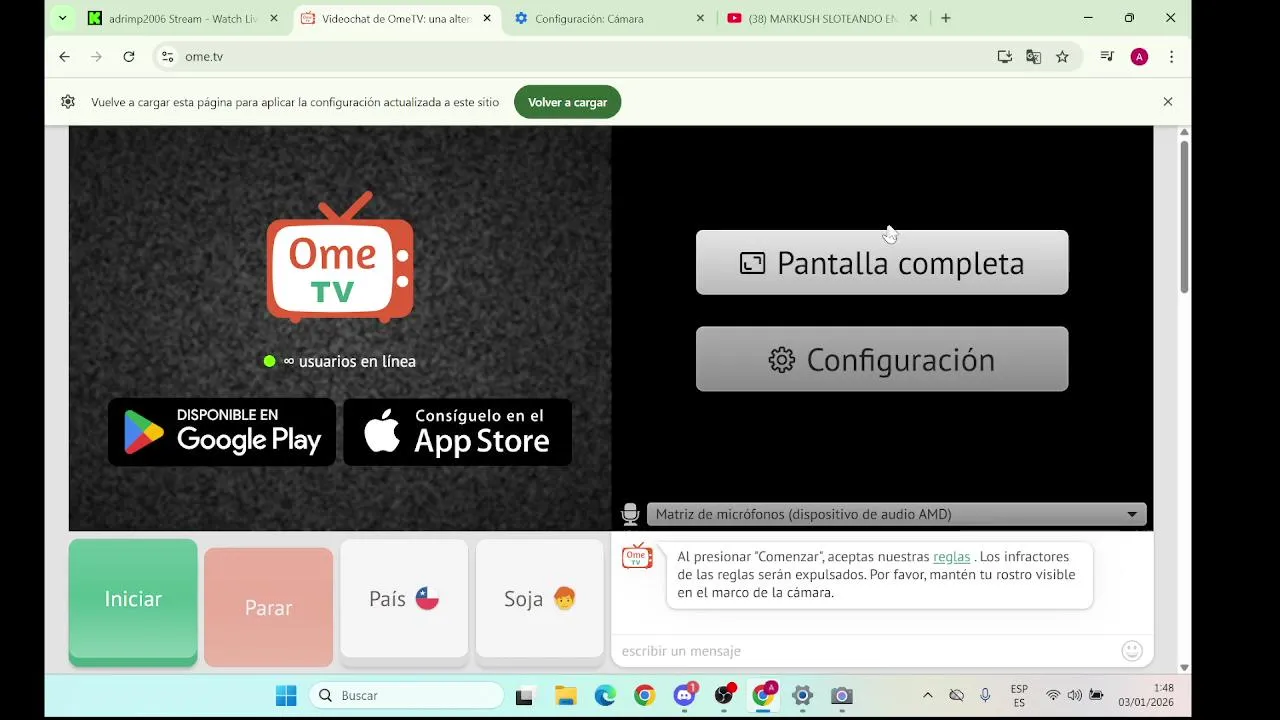The width and height of the screenshot is (1280, 720).
Task: Show hidden system tray icons
Action: [x=927, y=696]
